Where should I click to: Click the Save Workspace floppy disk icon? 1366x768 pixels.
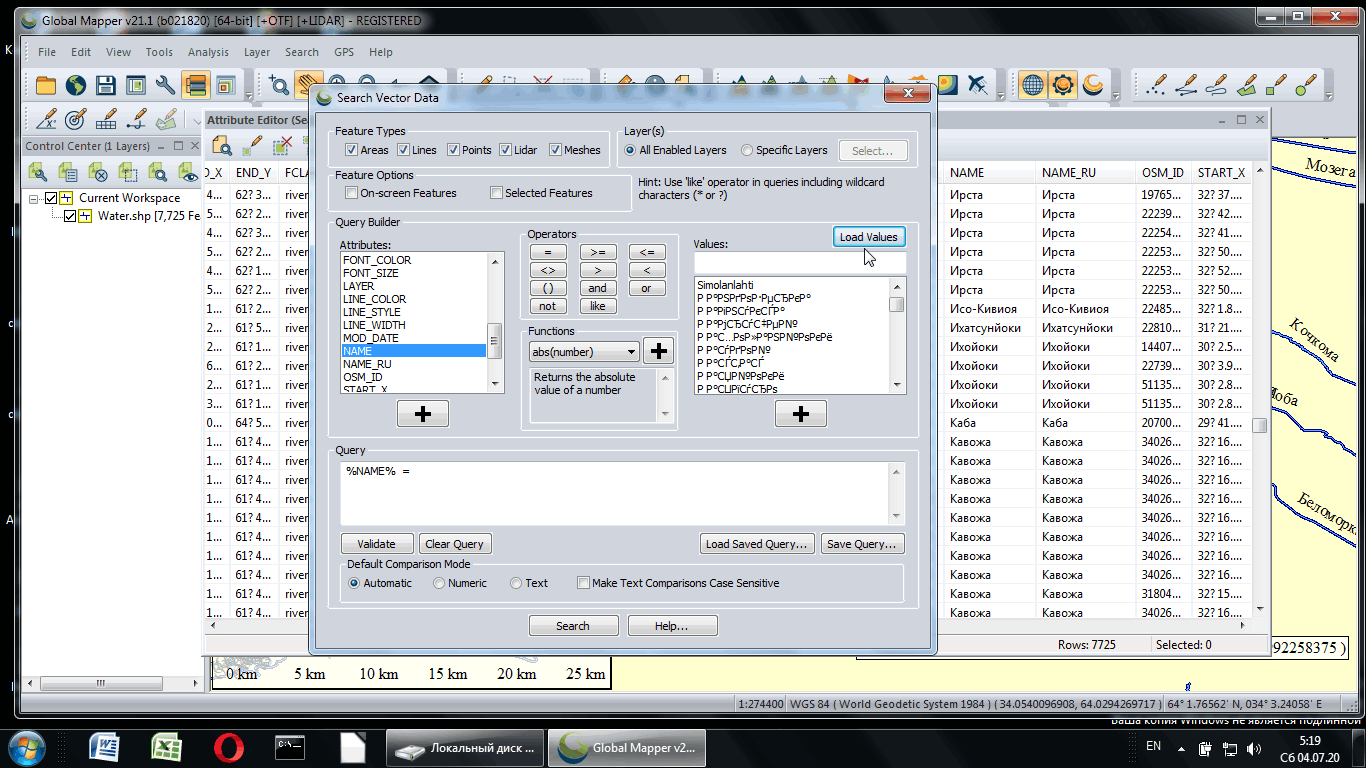click(106, 85)
